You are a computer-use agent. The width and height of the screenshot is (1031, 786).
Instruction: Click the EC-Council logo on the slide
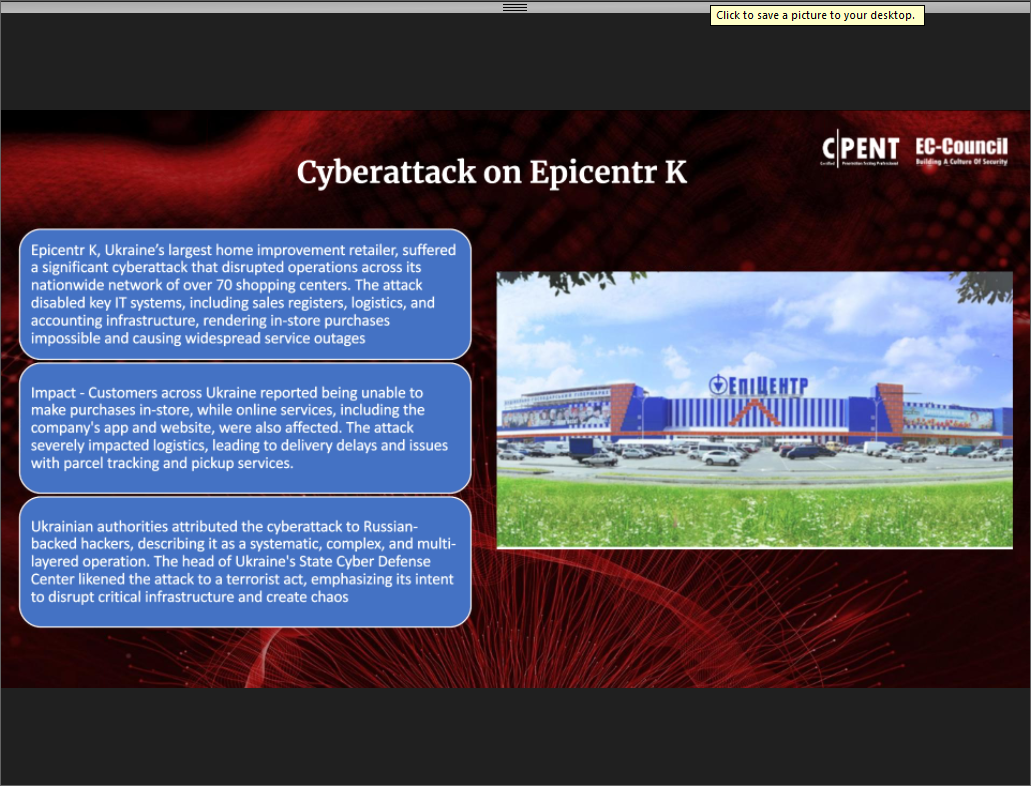[961, 151]
